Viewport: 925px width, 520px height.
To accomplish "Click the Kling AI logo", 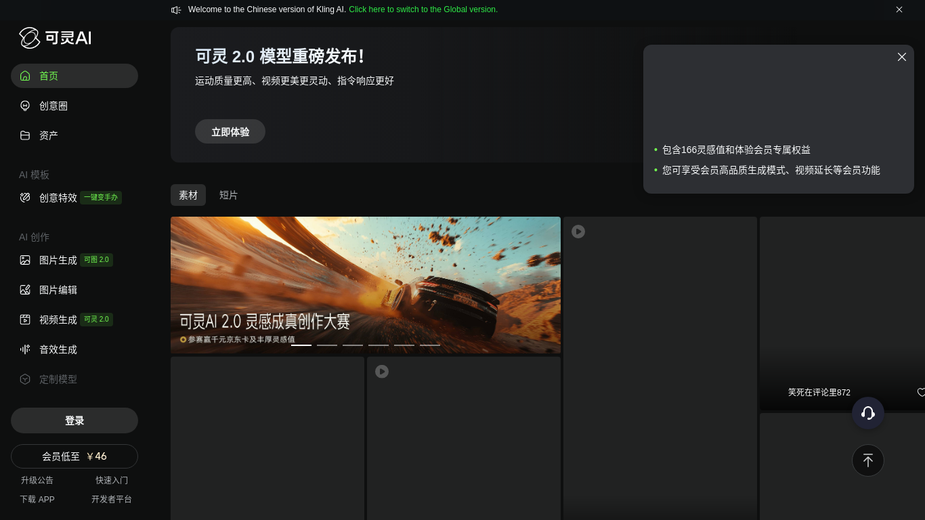I will click(55, 38).
